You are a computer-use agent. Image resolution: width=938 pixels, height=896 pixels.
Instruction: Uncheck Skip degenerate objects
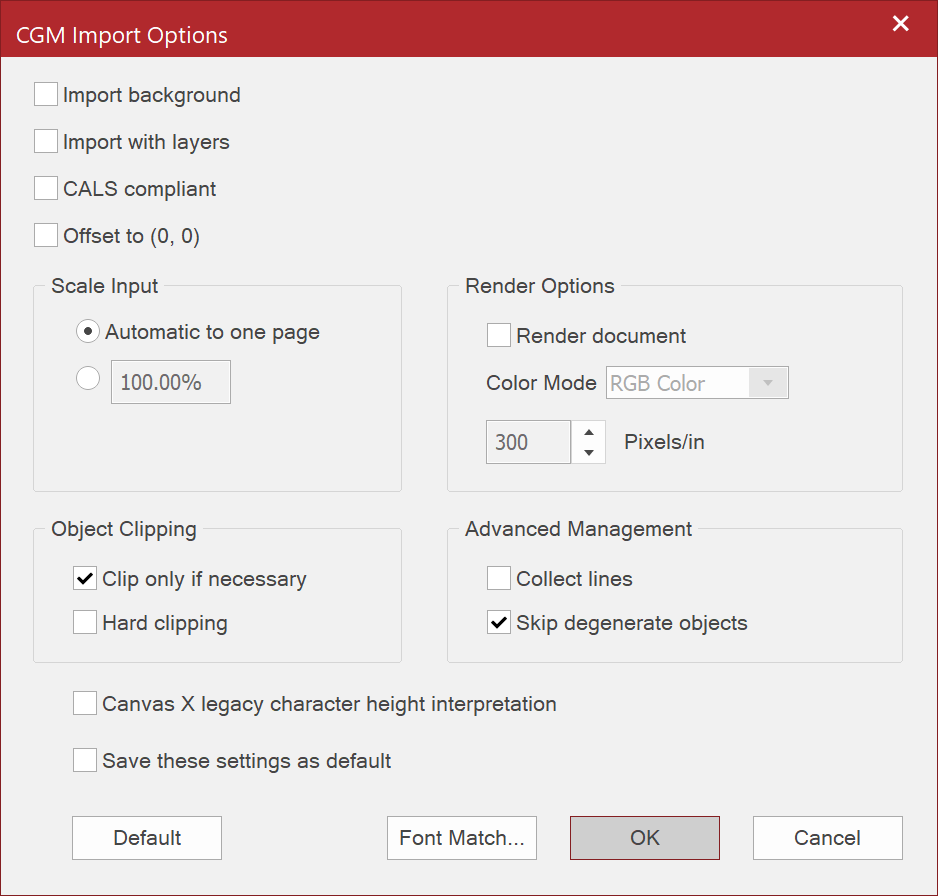click(x=499, y=623)
